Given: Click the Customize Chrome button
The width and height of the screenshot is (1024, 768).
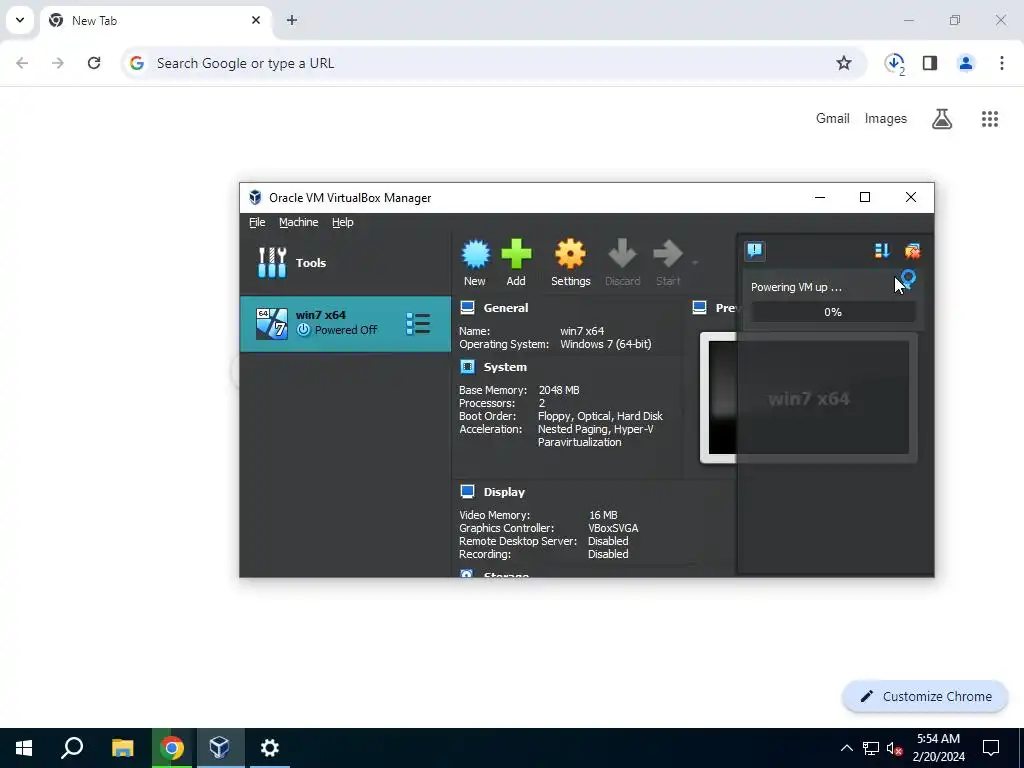Looking at the screenshot, I should click(925, 696).
